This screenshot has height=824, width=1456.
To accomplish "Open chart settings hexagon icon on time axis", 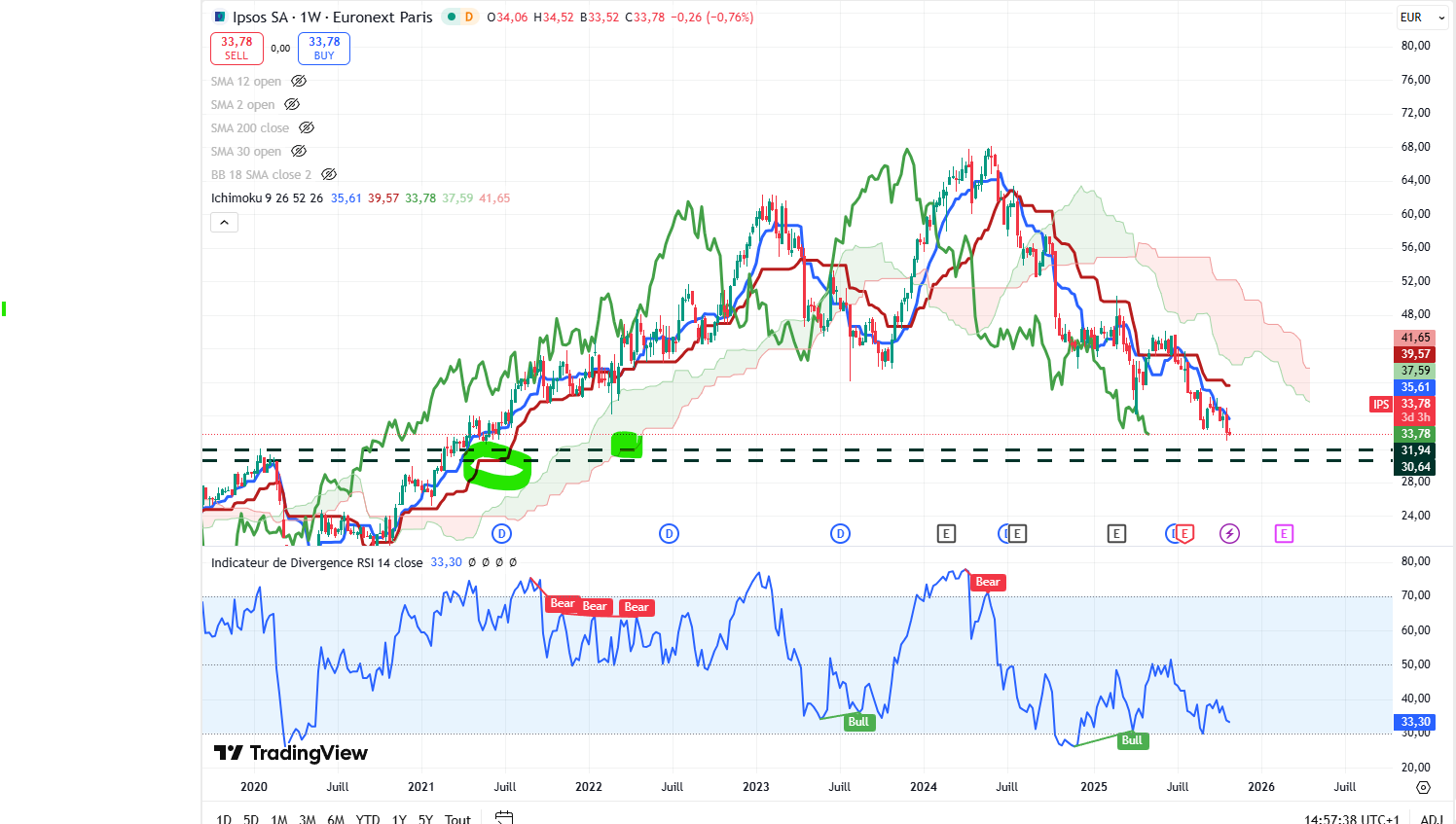I will click(1423, 787).
